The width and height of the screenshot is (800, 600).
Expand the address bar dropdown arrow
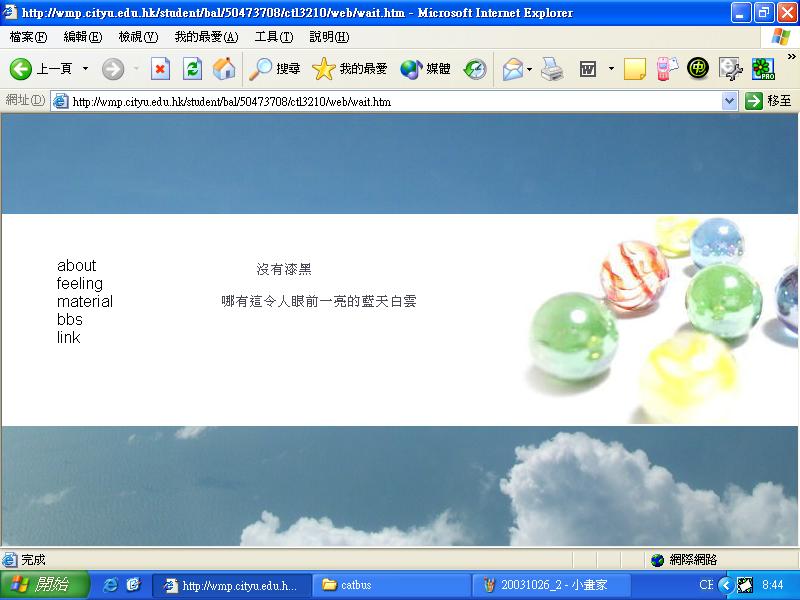pyautogui.click(x=730, y=101)
